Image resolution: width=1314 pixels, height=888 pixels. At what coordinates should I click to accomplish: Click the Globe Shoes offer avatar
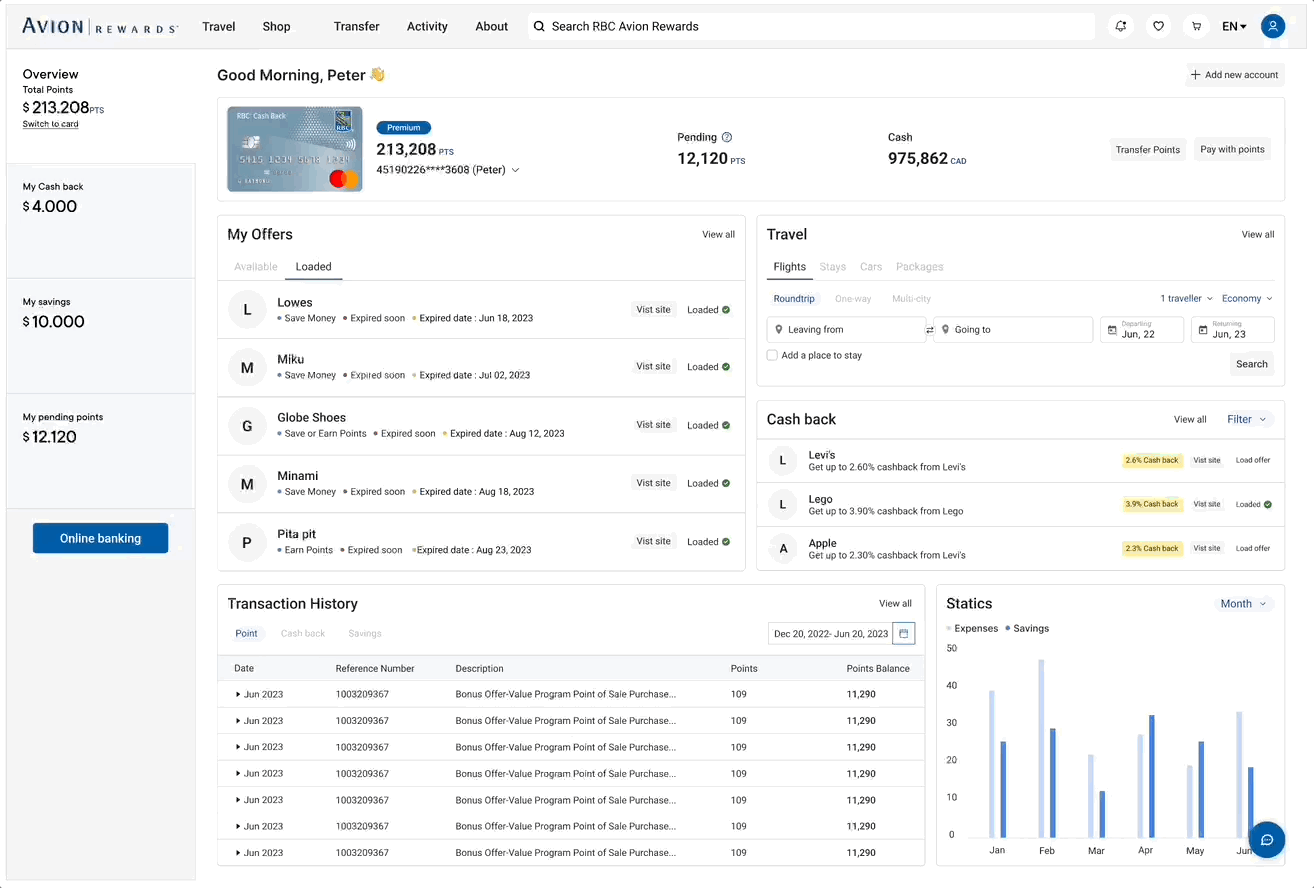click(x=247, y=426)
